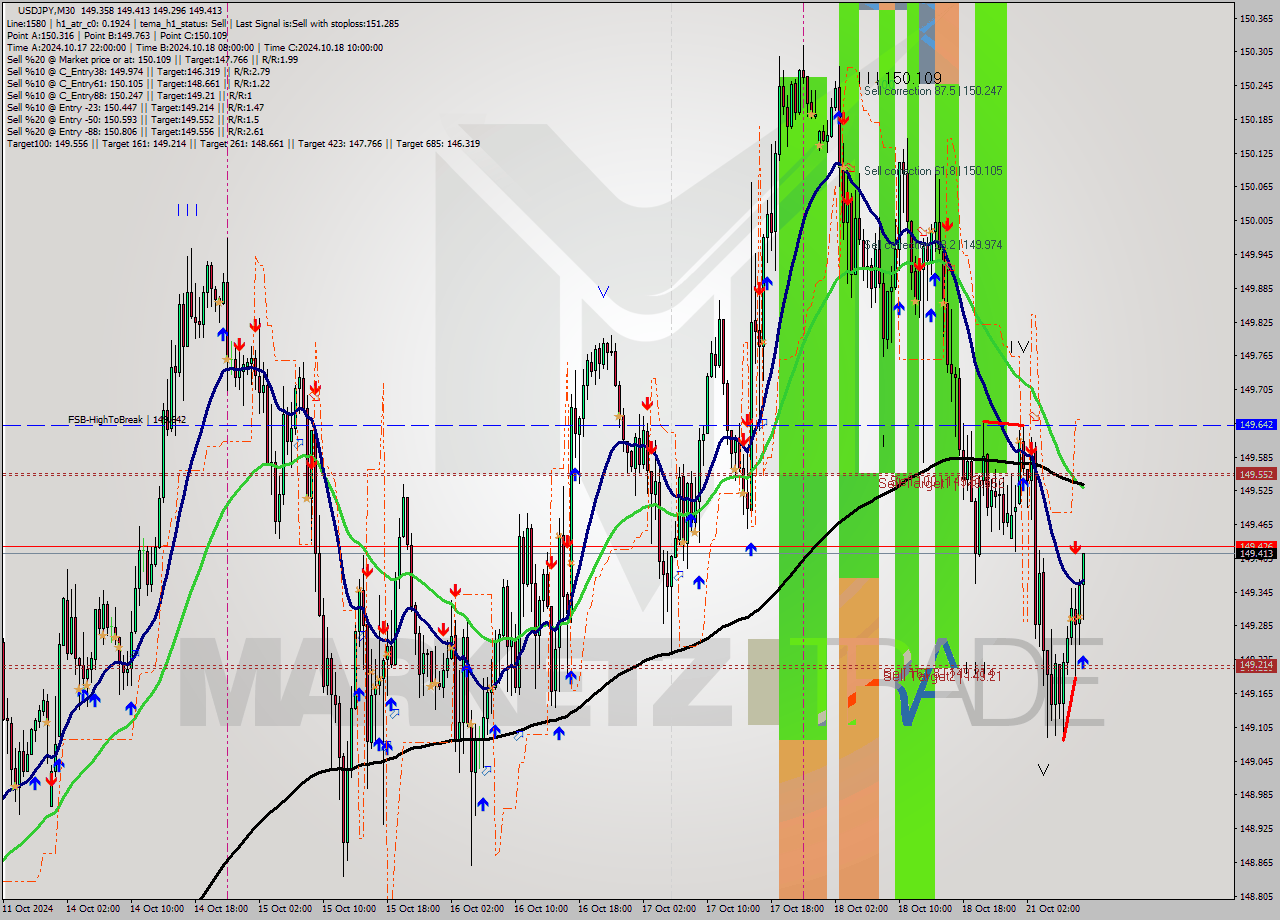Click the 16 Oct 02:00 time label
The image size is (1280, 920).
click(x=475, y=909)
